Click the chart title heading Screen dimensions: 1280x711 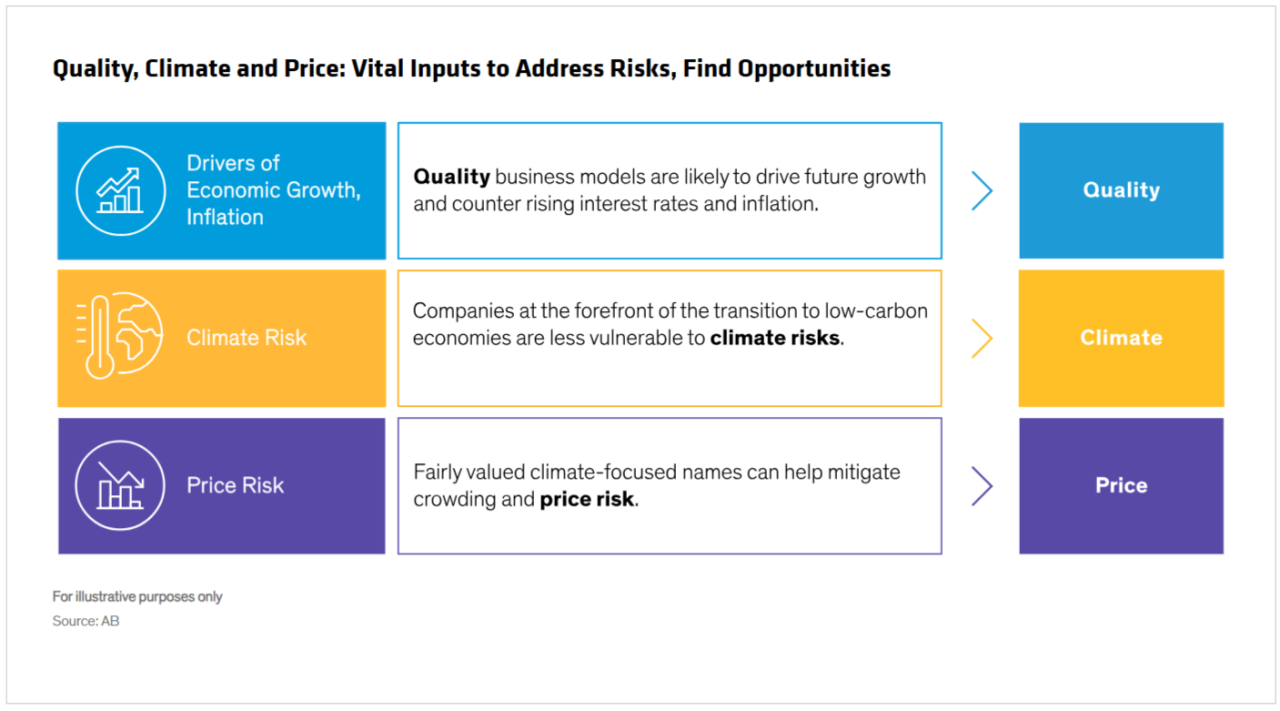pos(471,69)
